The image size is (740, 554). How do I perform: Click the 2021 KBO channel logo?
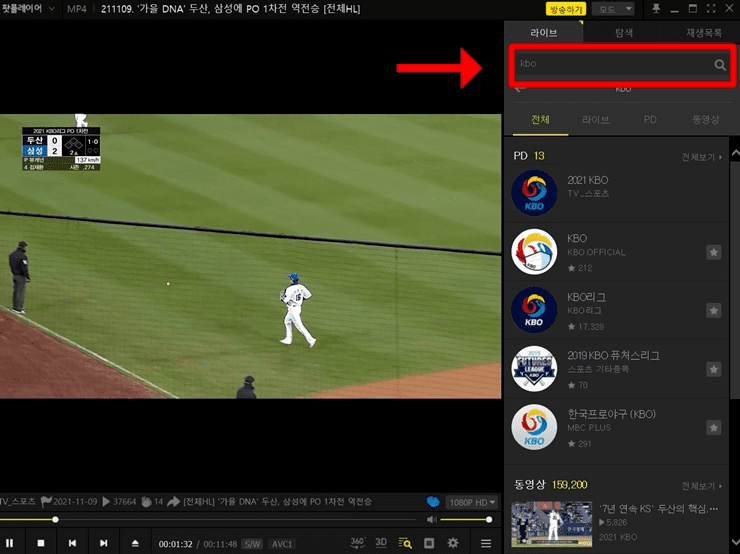coord(534,193)
